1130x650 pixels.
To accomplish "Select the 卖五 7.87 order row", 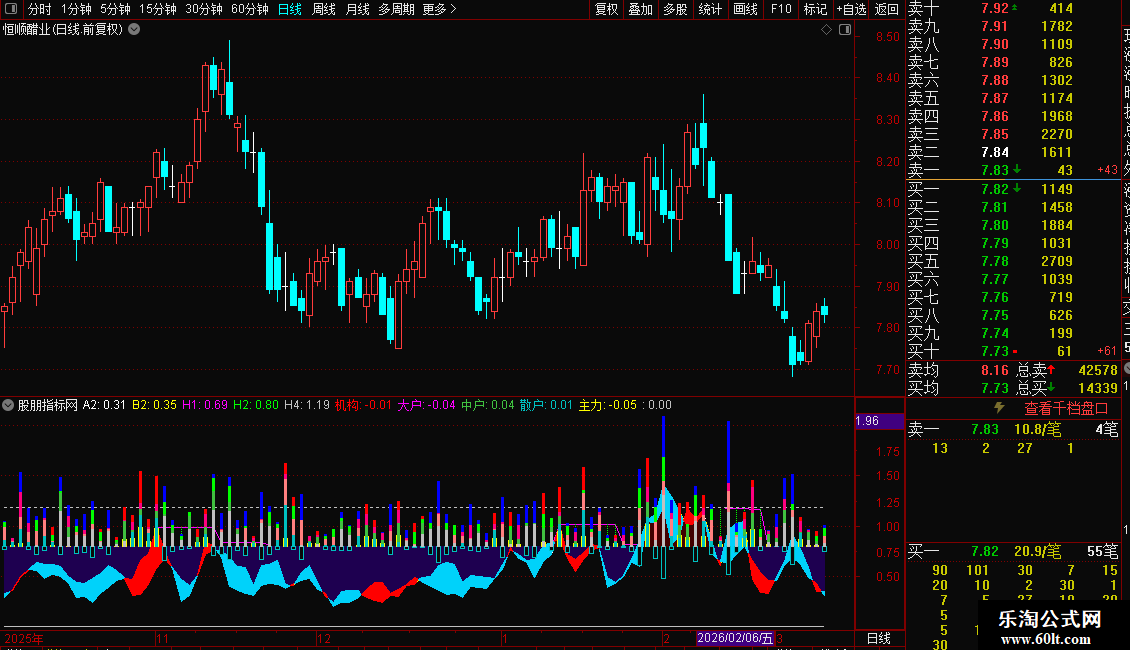I will 1013,98.
